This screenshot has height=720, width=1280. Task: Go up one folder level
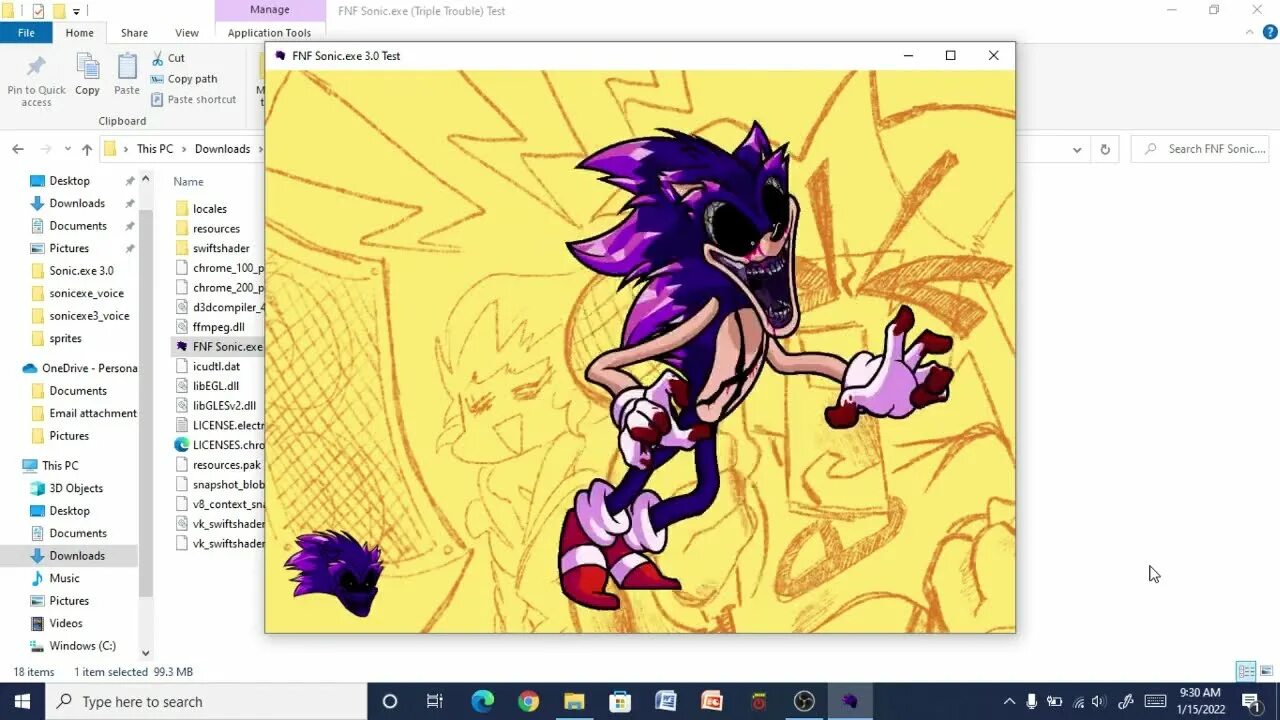click(87, 149)
